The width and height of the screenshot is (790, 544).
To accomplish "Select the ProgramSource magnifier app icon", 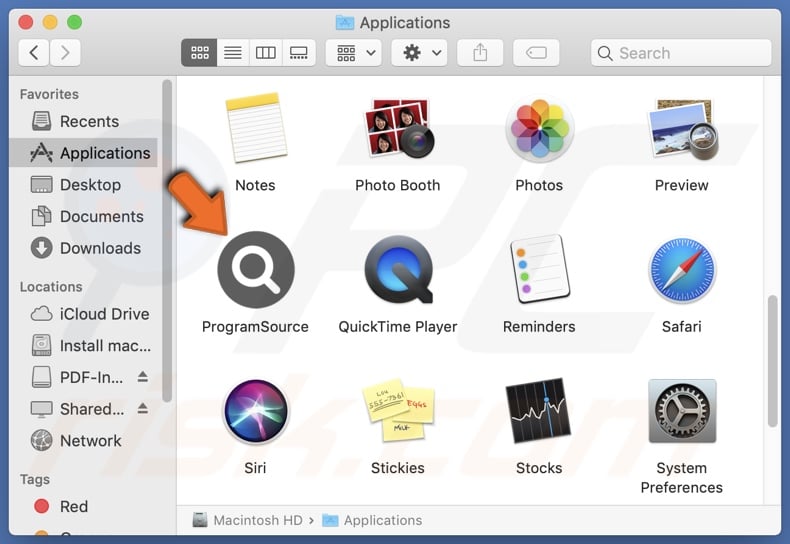I will pyautogui.click(x=255, y=270).
